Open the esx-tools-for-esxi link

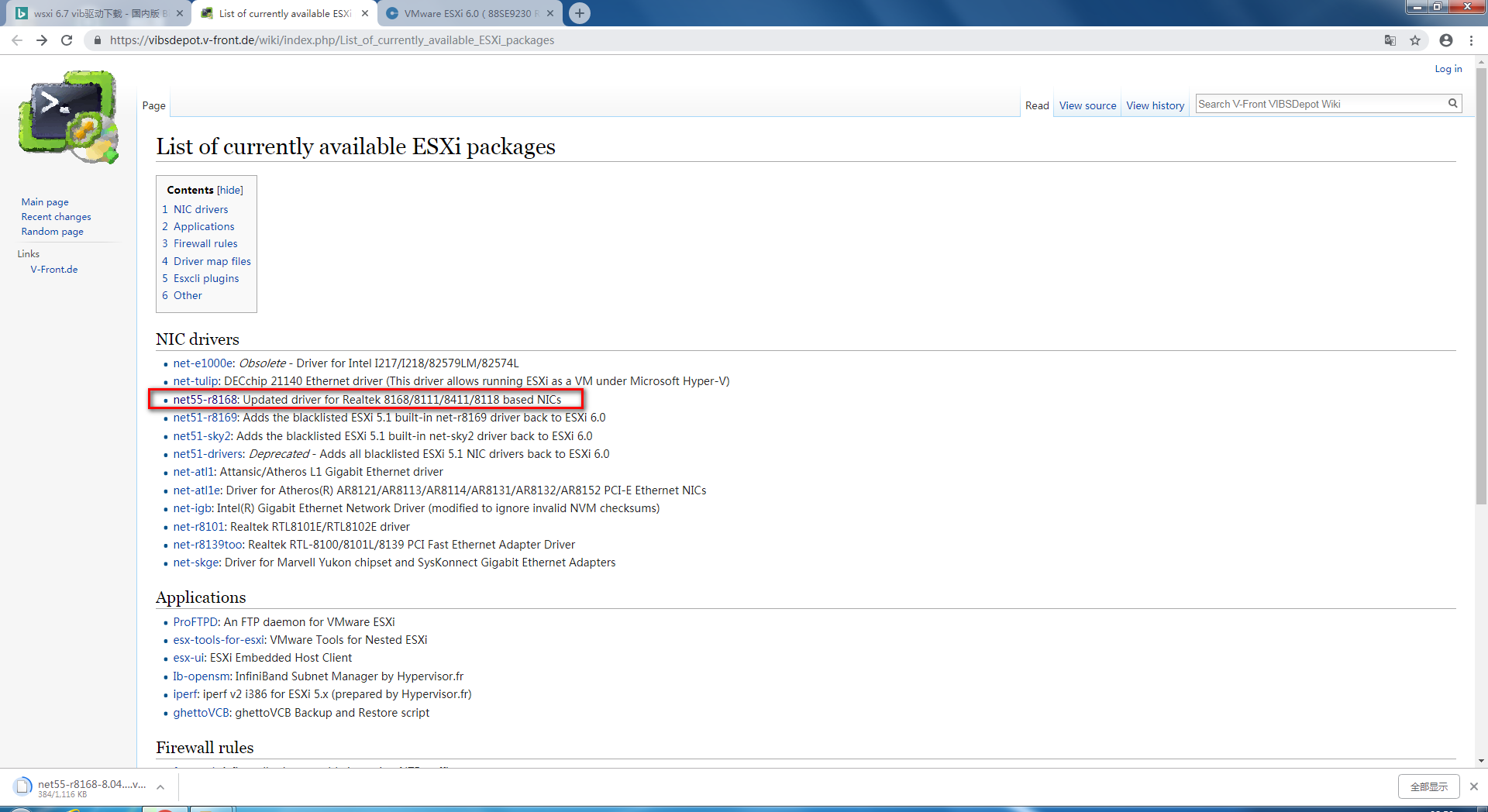[x=219, y=640]
